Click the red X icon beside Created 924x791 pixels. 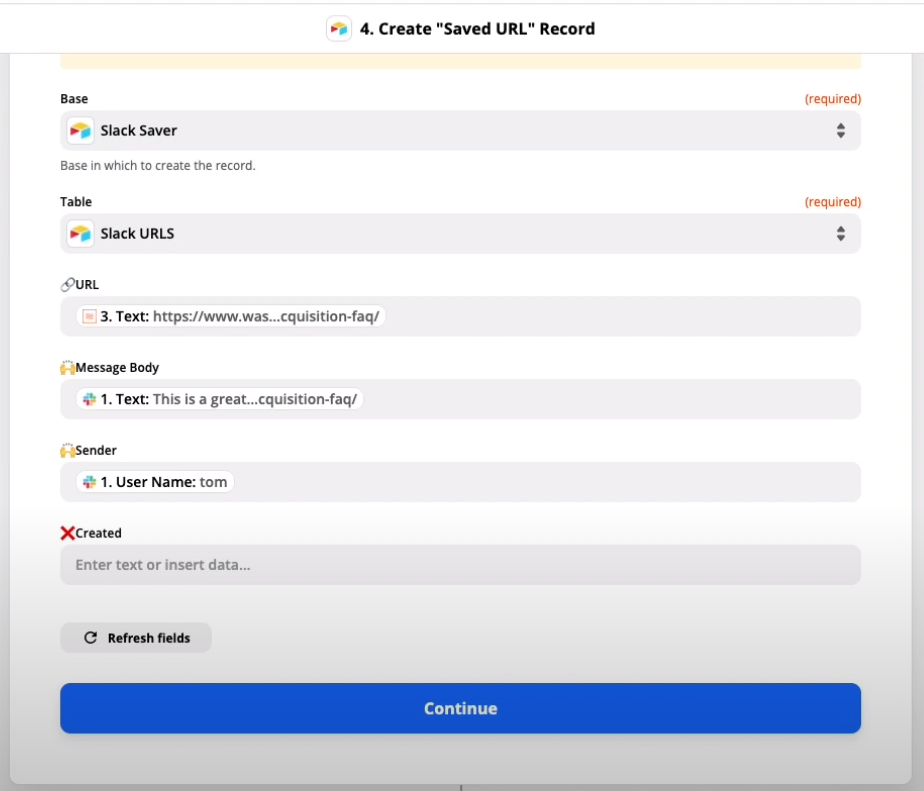coord(67,533)
